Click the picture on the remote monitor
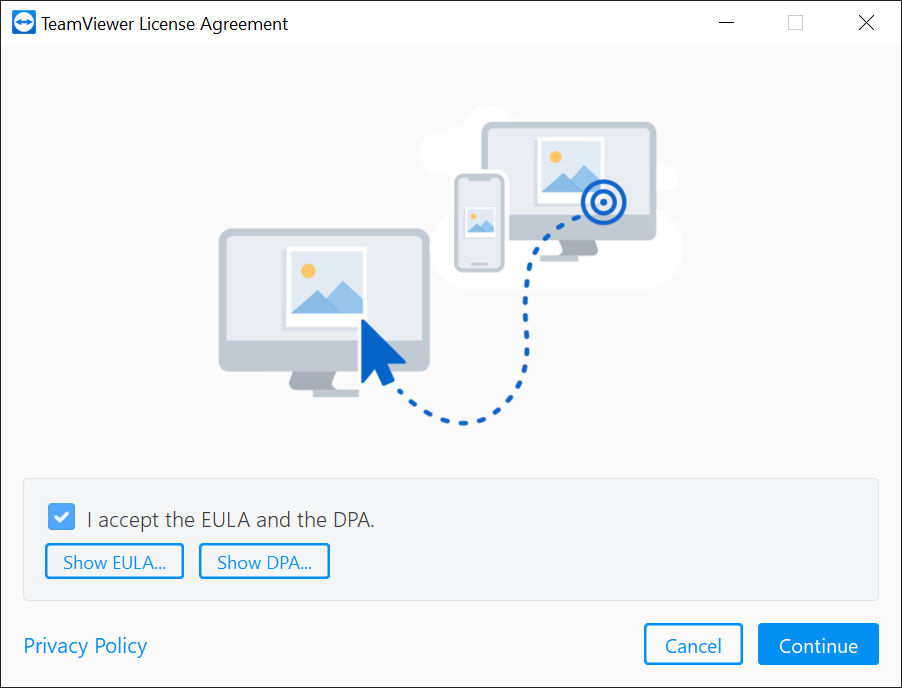The height and width of the screenshot is (688, 902). [x=570, y=170]
